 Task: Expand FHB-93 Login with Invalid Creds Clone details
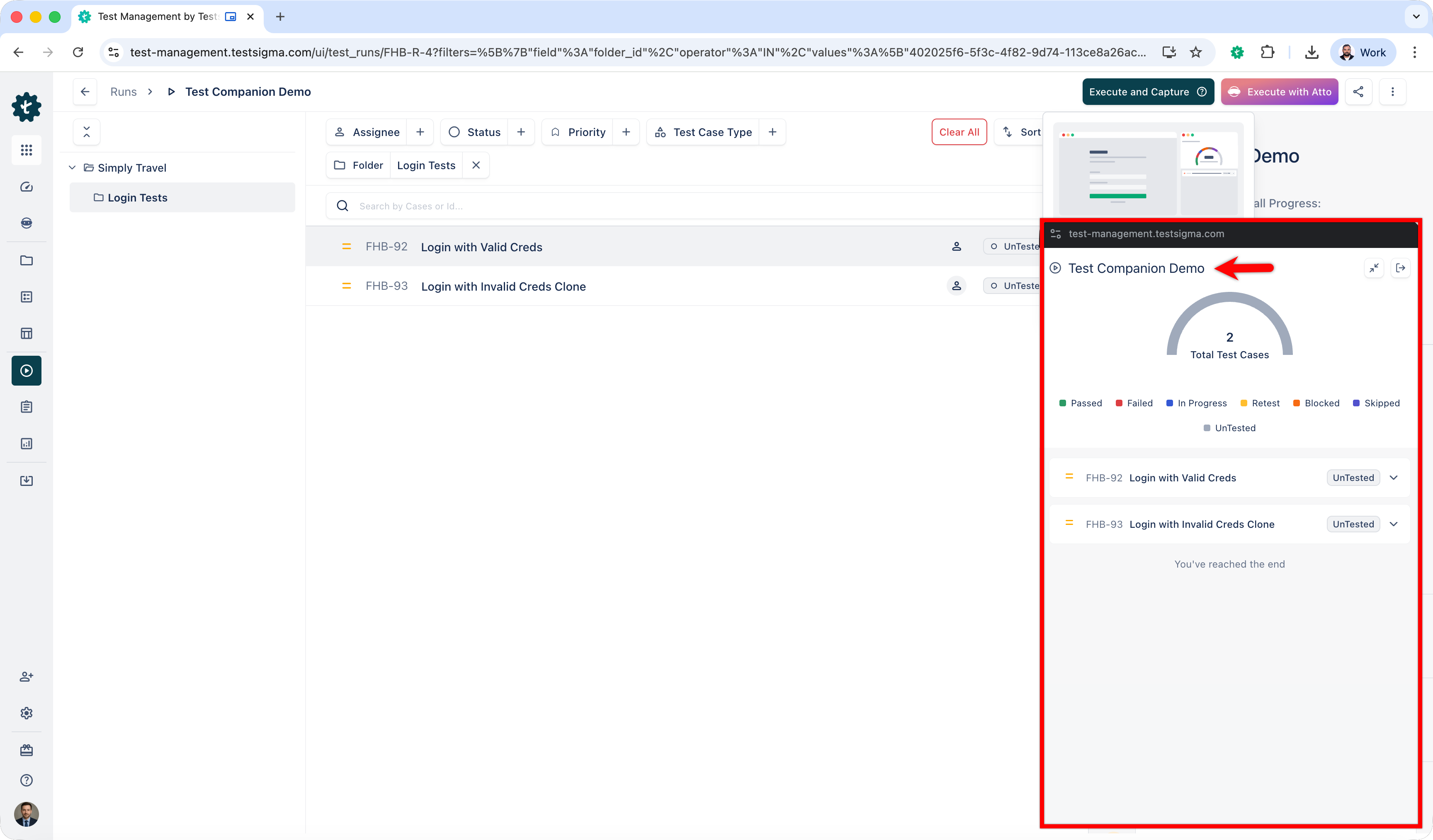pyautogui.click(x=1394, y=524)
